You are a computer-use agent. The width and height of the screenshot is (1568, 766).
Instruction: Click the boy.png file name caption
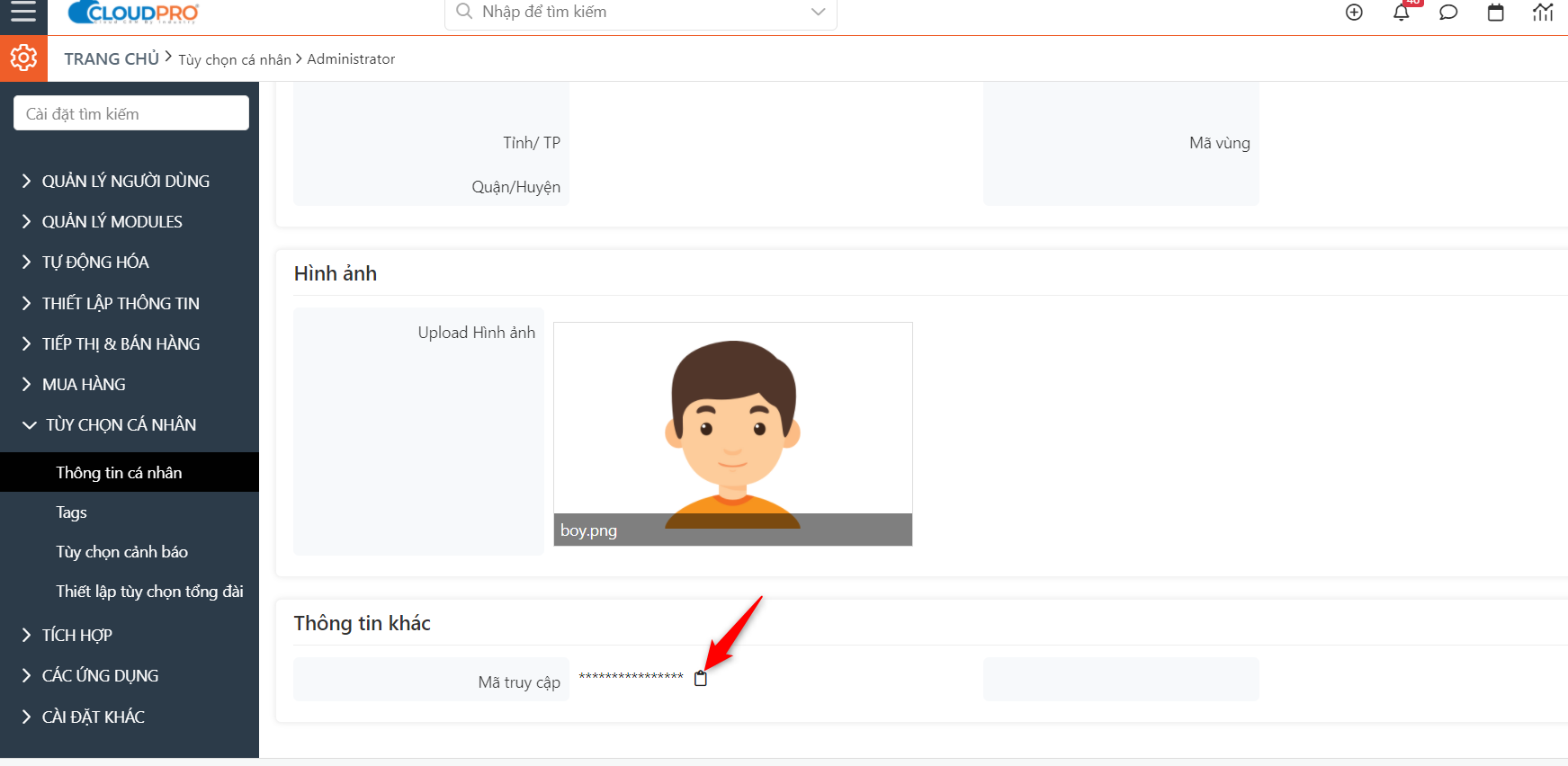588,530
